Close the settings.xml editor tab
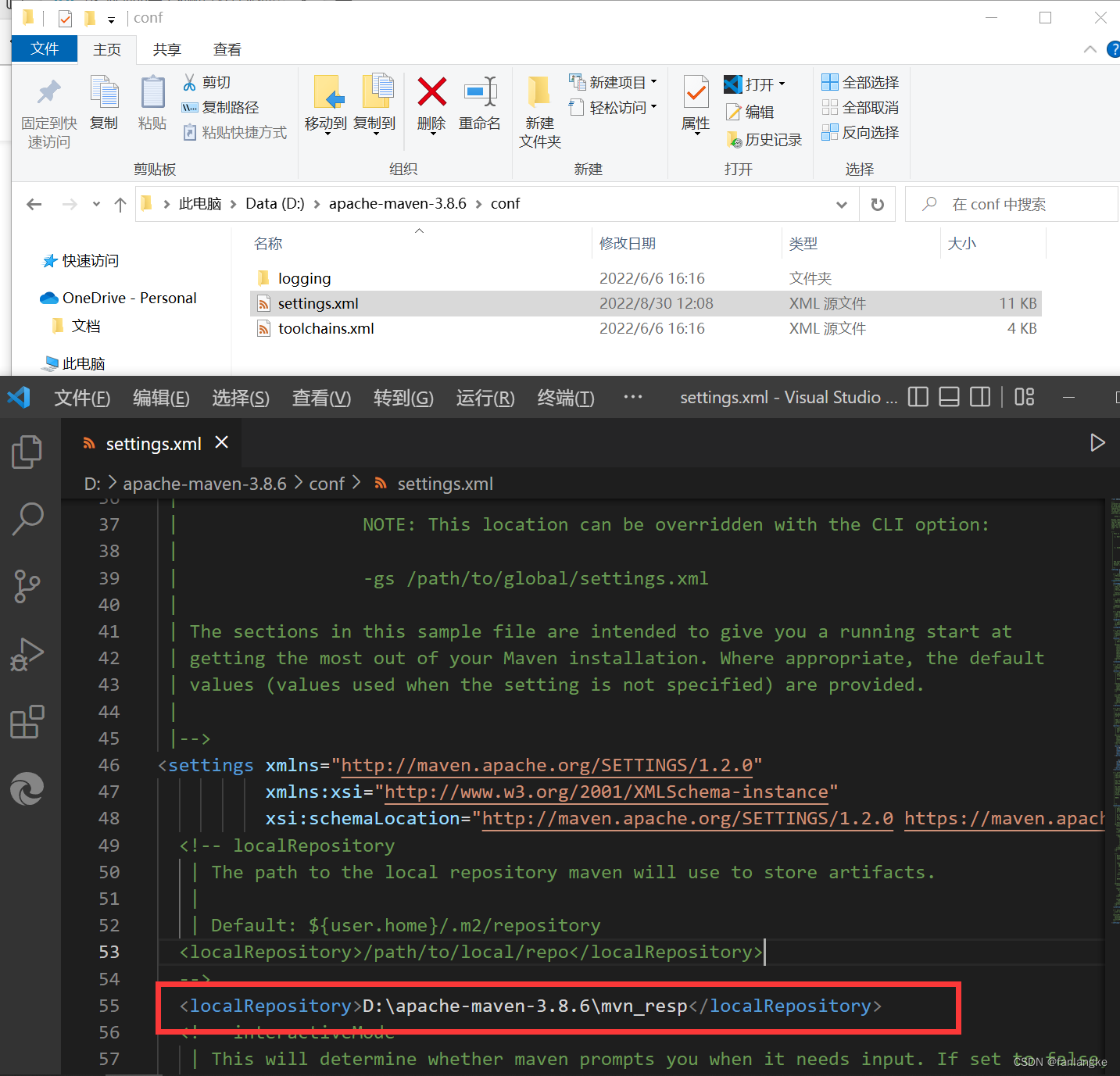The width and height of the screenshot is (1120, 1076). (x=222, y=443)
